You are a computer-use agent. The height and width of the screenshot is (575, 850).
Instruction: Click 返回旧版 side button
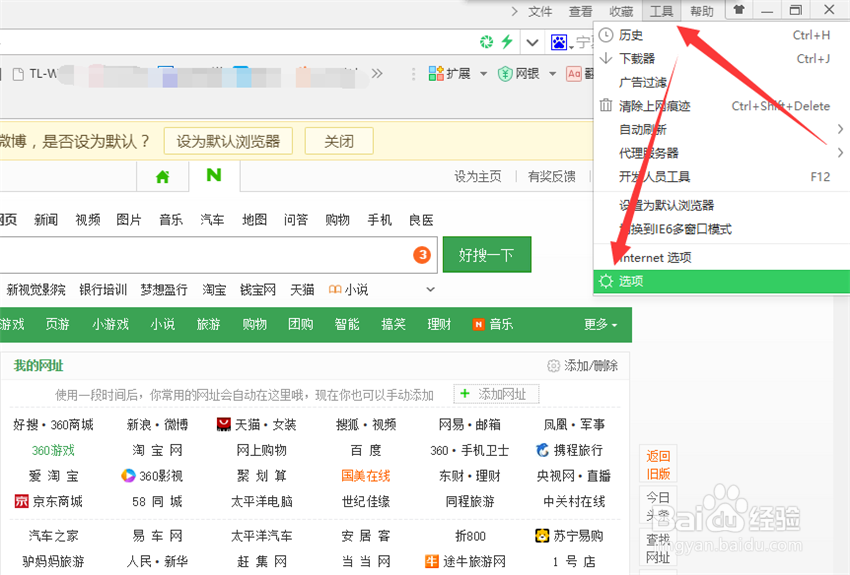[x=658, y=465]
